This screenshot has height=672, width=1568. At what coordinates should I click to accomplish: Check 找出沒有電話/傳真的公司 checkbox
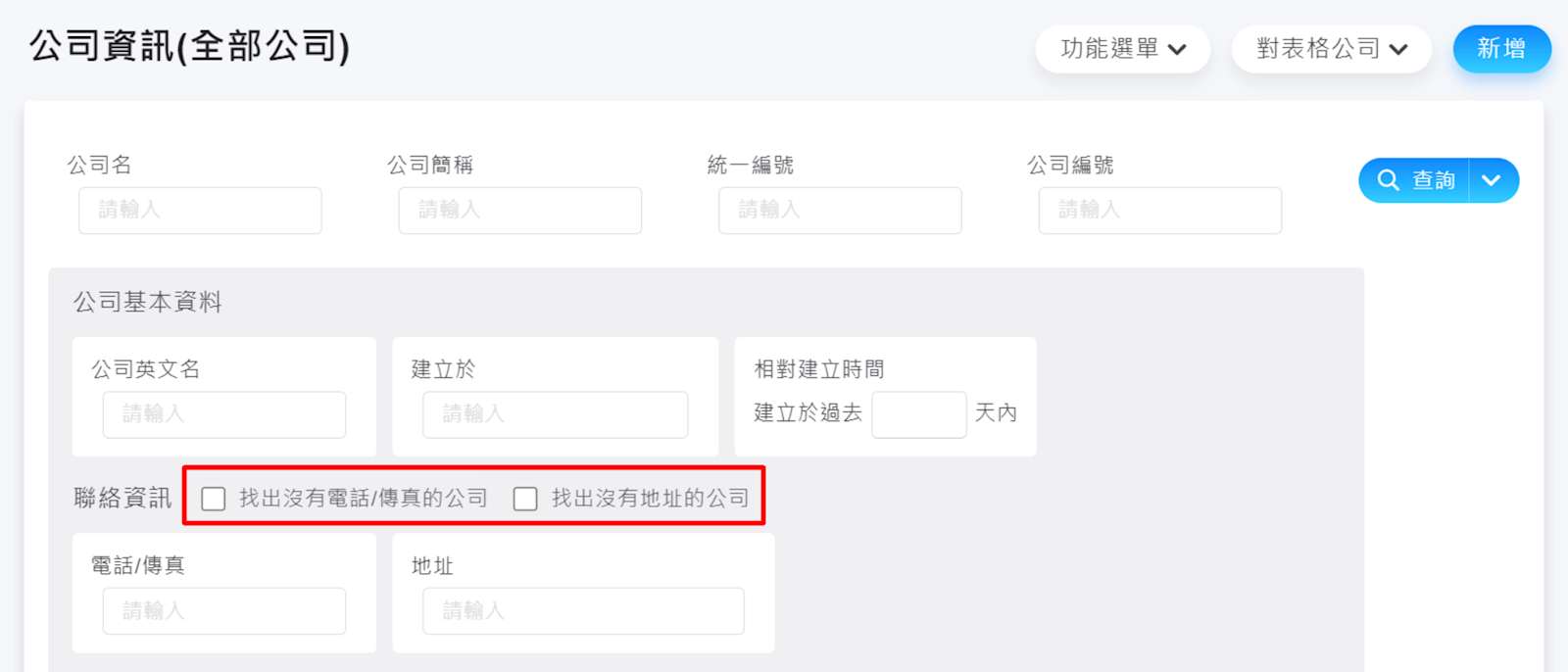[x=214, y=499]
